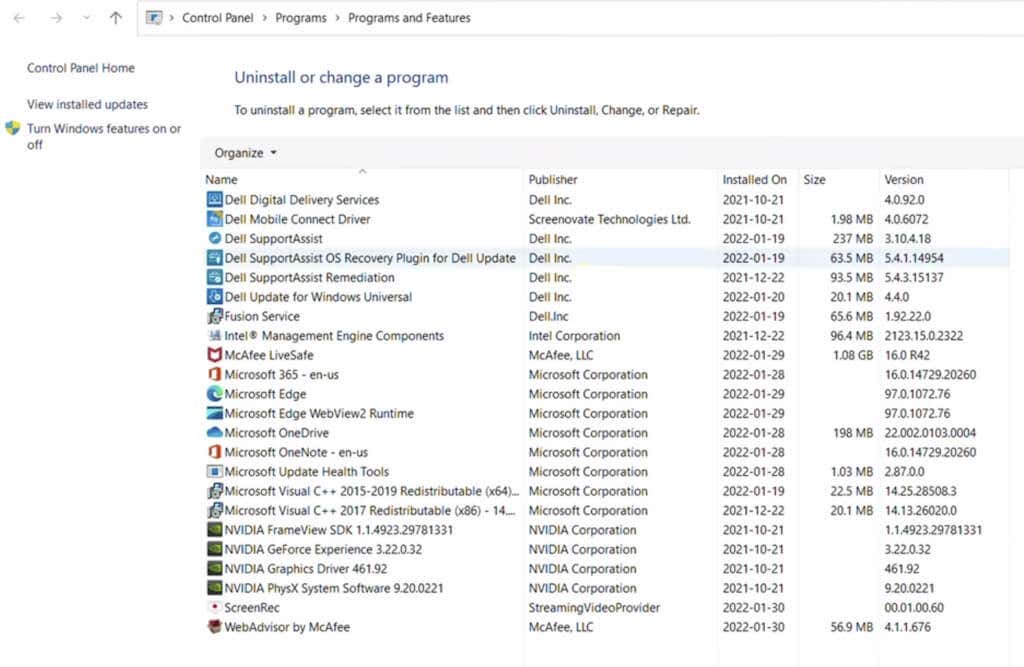Select Dell SupportAssist Remediation row

(x=607, y=278)
